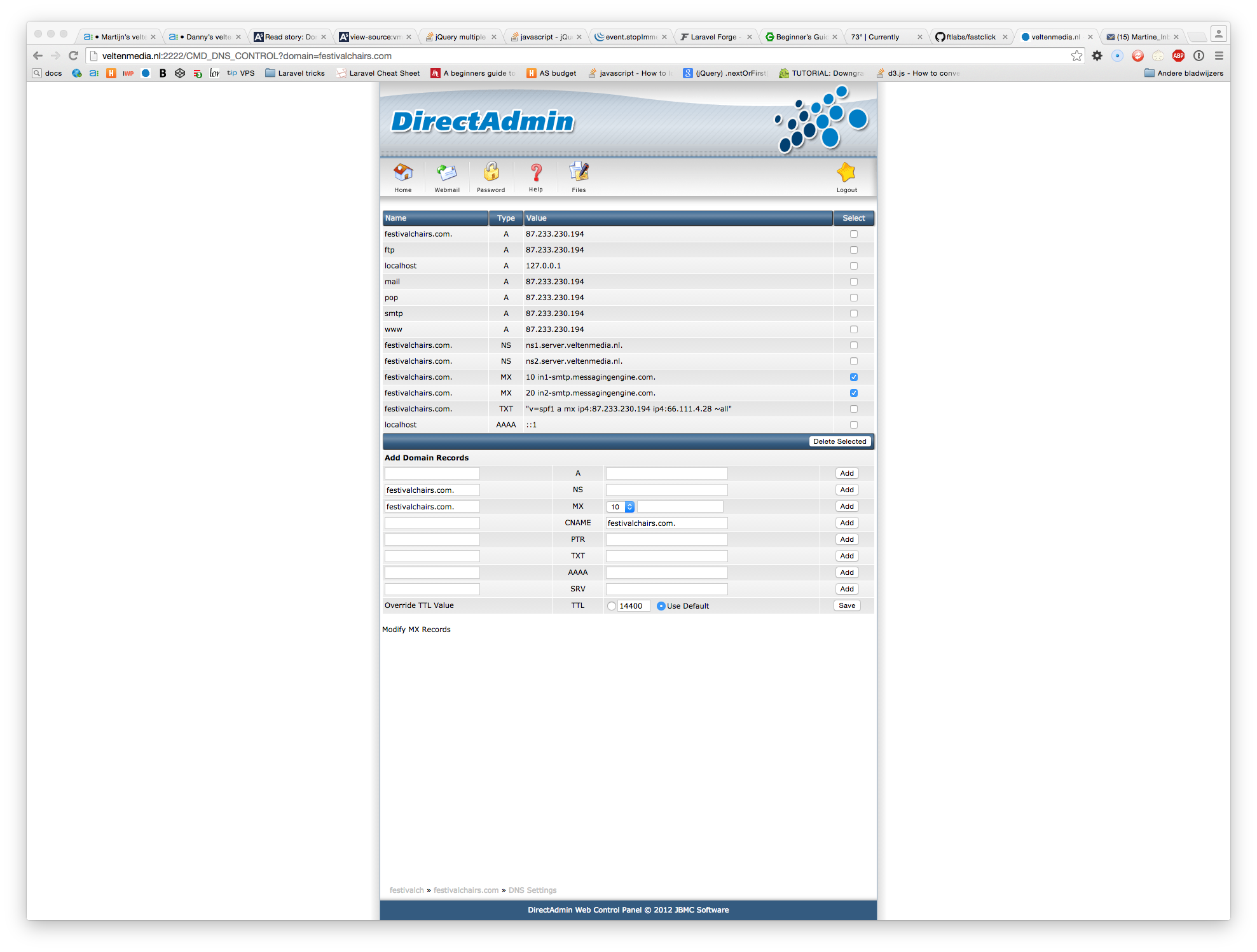The height and width of the screenshot is (952, 1257).
Task: Click the Delete Selected button
Action: pos(839,441)
